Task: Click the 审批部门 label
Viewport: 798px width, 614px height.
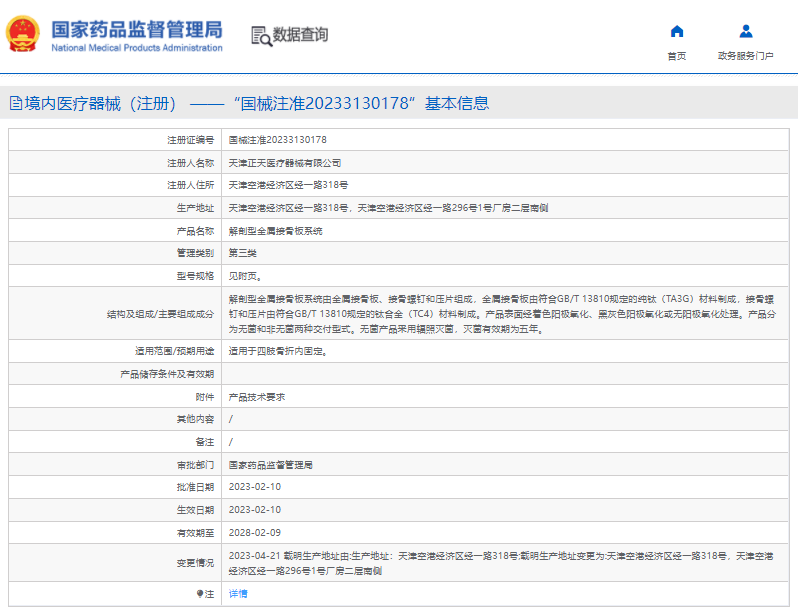Action: pyautogui.click(x=195, y=465)
